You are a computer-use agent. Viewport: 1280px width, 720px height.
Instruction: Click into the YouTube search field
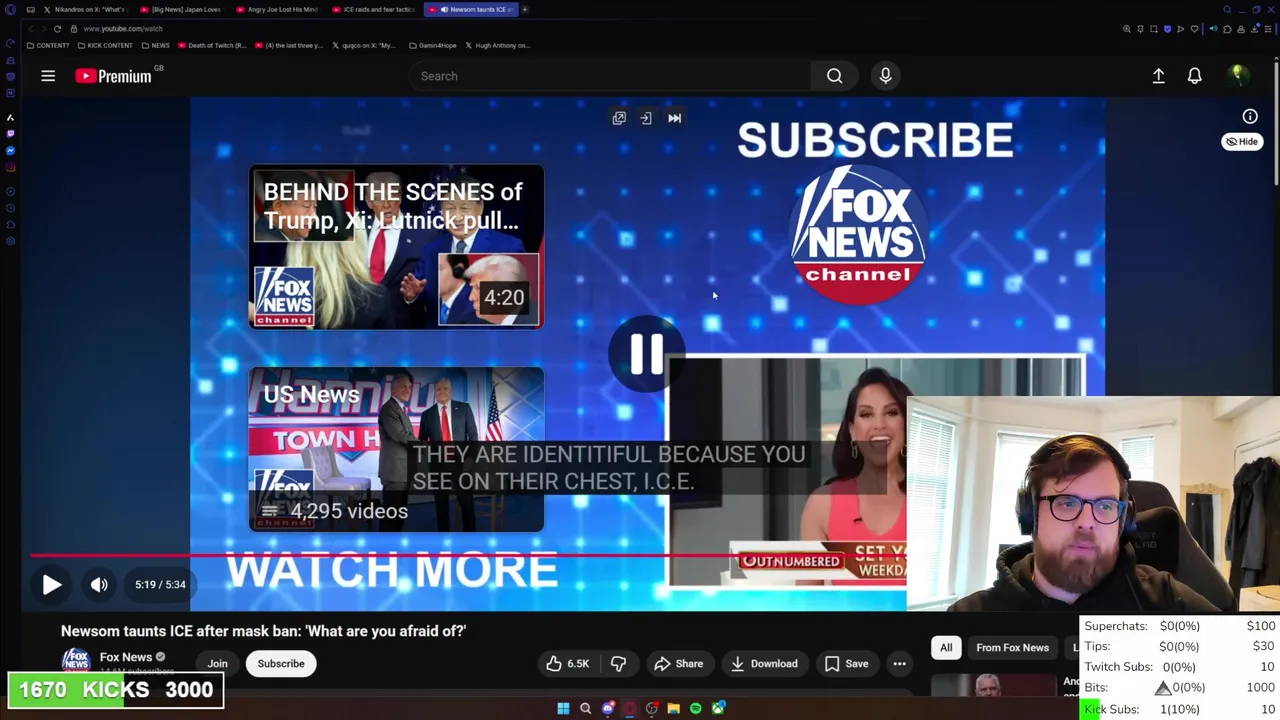pos(610,76)
